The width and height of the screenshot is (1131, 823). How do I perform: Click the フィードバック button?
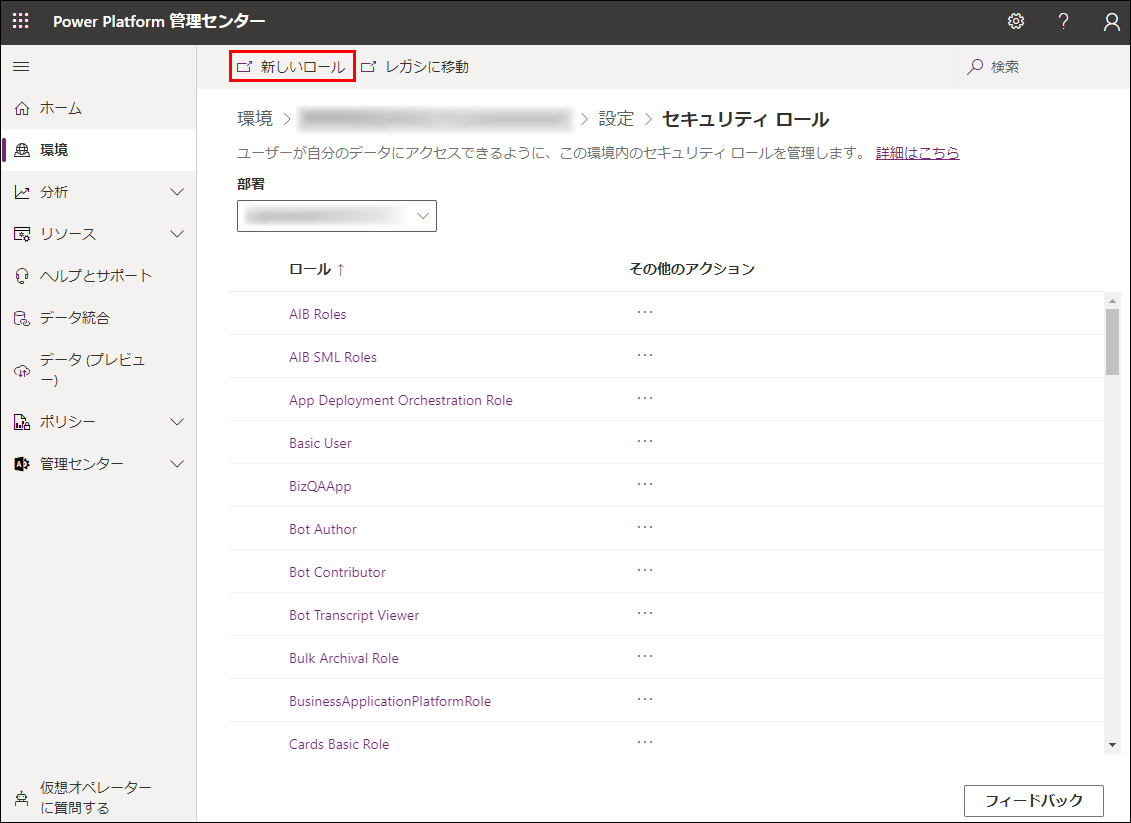point(1034,801)
